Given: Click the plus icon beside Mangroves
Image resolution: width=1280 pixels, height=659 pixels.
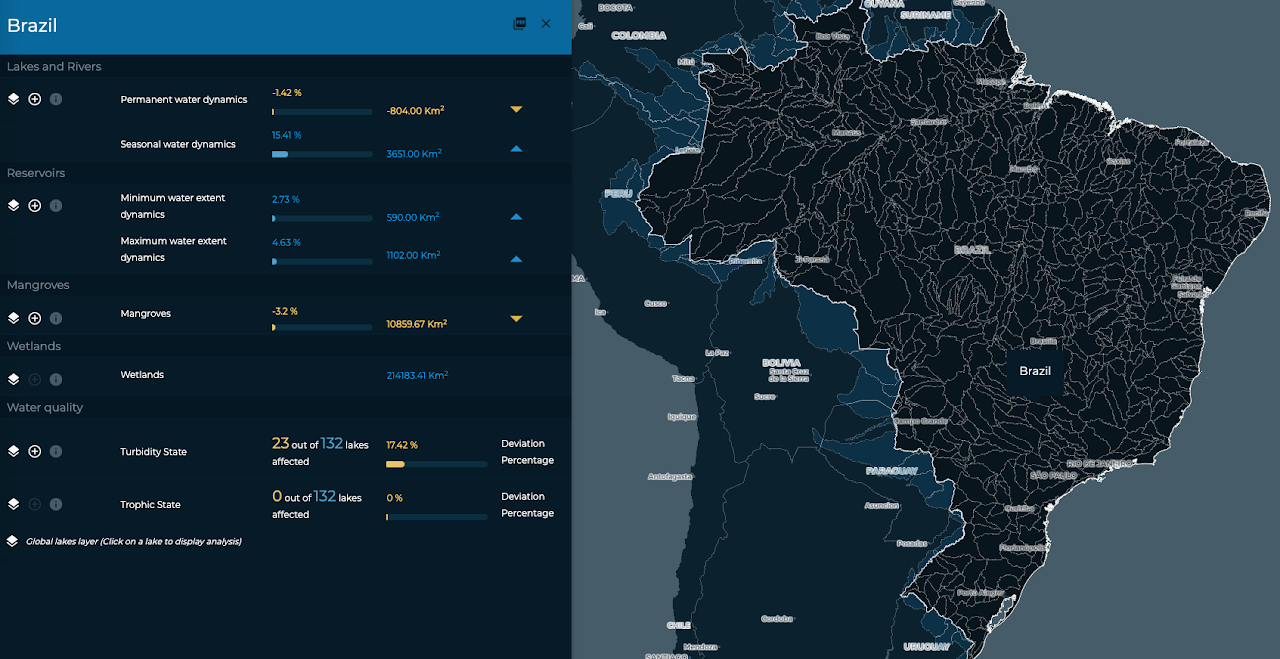Looking at the screenshot, I should [35, 318].
